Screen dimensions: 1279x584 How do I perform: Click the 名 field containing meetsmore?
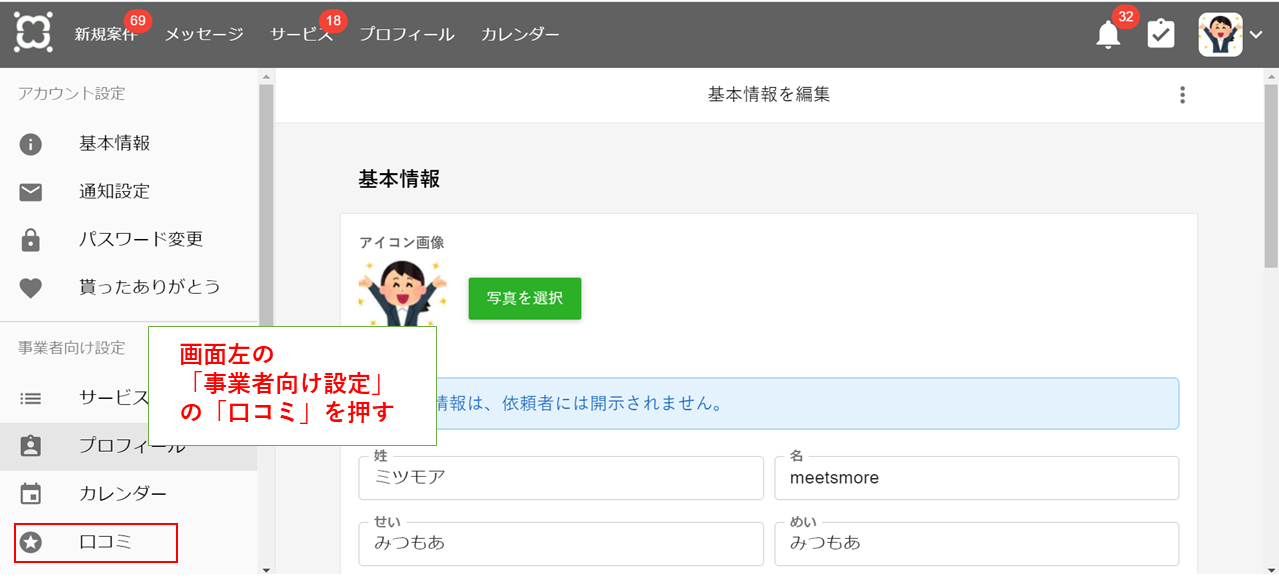coord(976,479)
